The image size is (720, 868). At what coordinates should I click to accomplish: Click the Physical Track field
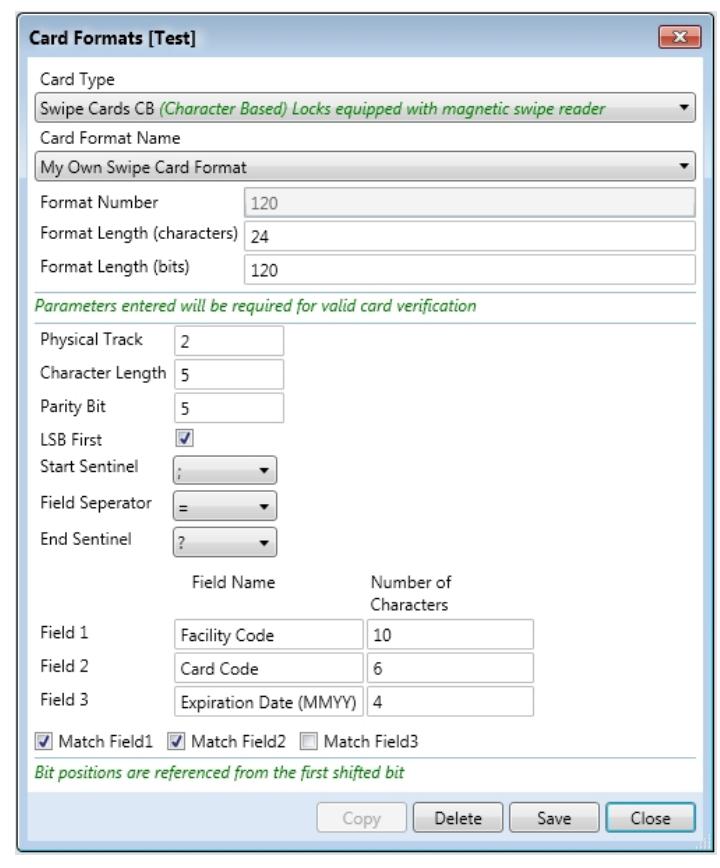[x=229, y=340]
